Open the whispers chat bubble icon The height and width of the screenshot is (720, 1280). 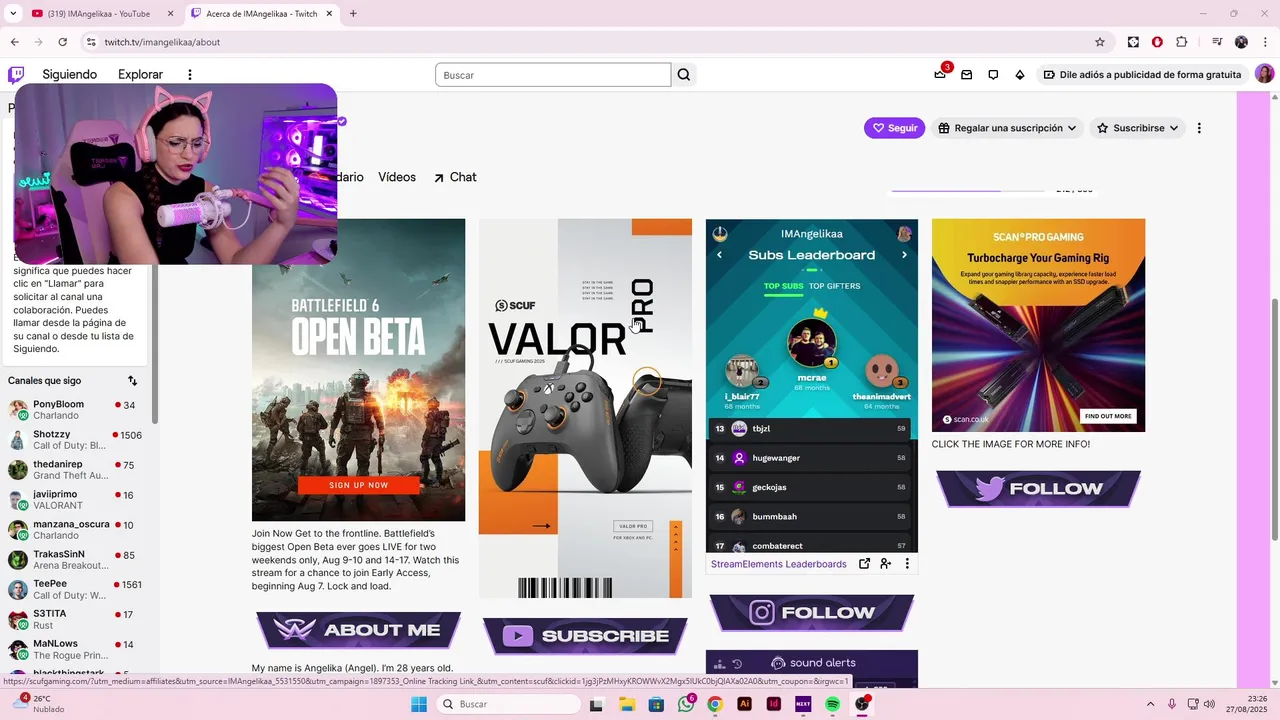click(993, 74)
